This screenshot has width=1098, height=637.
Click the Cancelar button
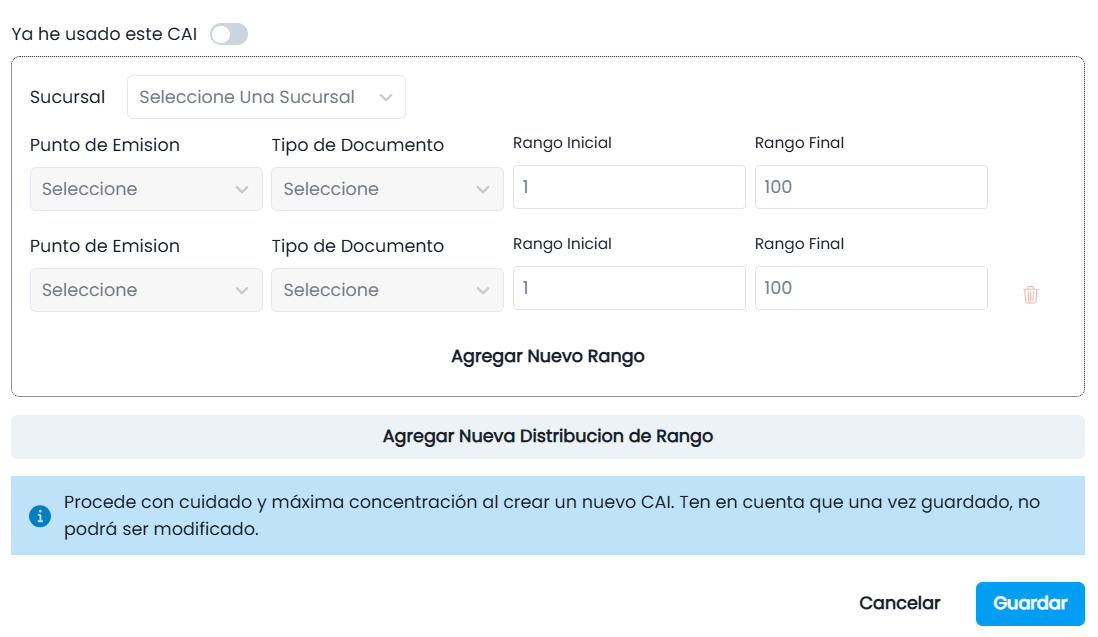click(x=900, y=603)
